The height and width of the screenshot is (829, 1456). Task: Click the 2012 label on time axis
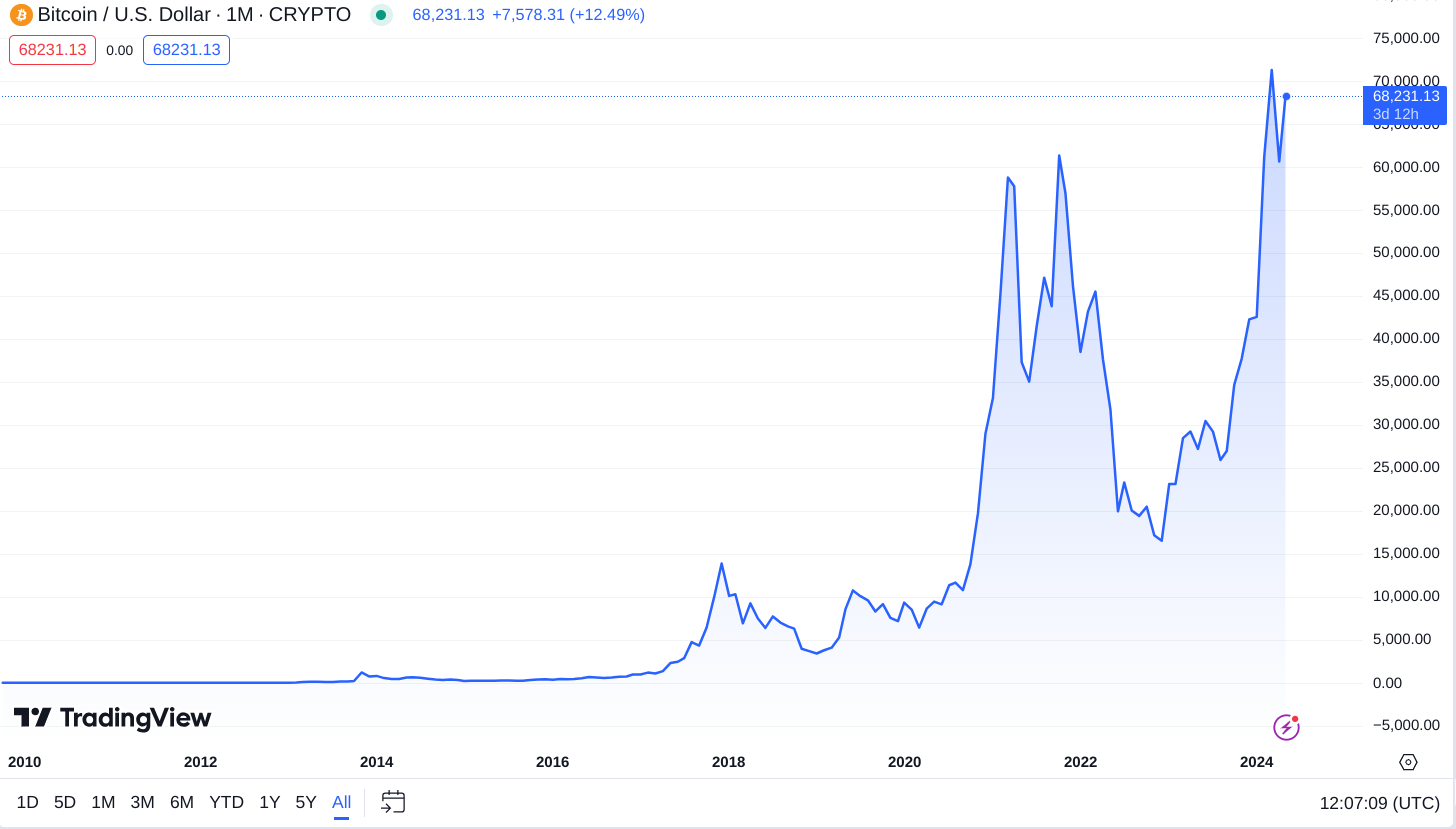point(200,762)
